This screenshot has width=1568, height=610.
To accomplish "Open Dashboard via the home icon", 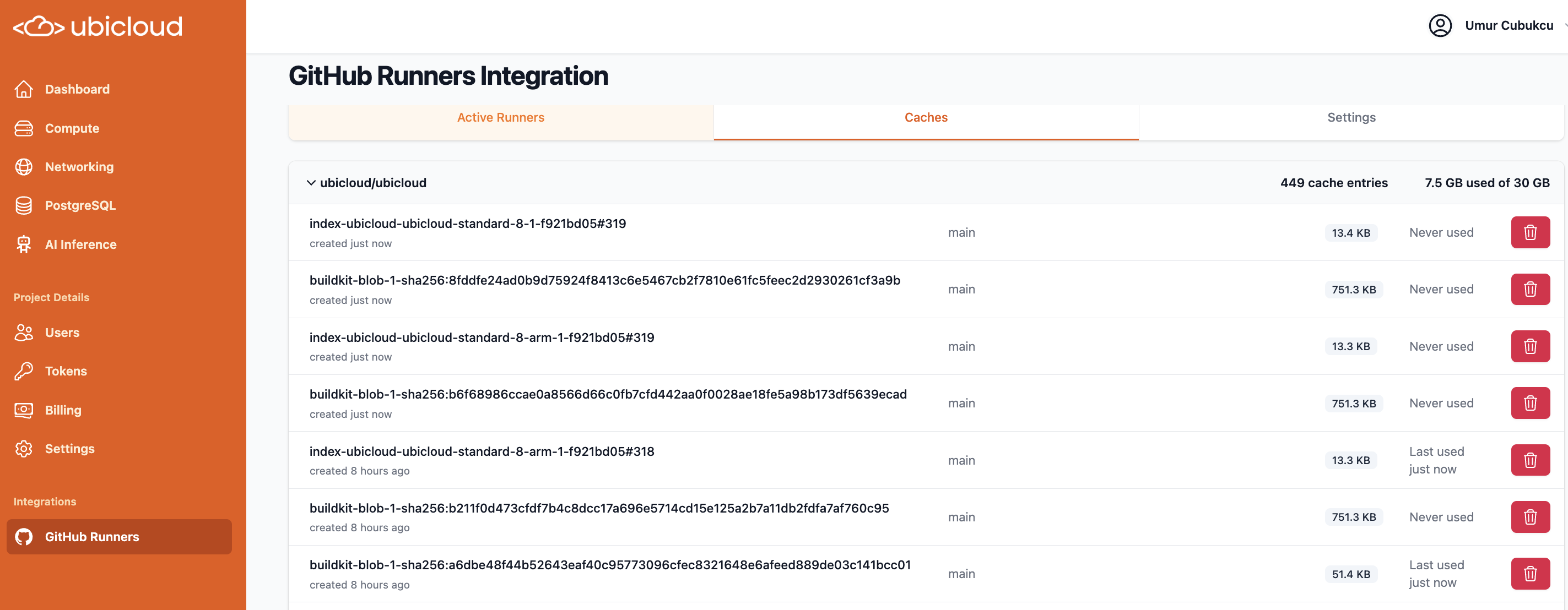I will pyautogui.click(x=24, y=89).
